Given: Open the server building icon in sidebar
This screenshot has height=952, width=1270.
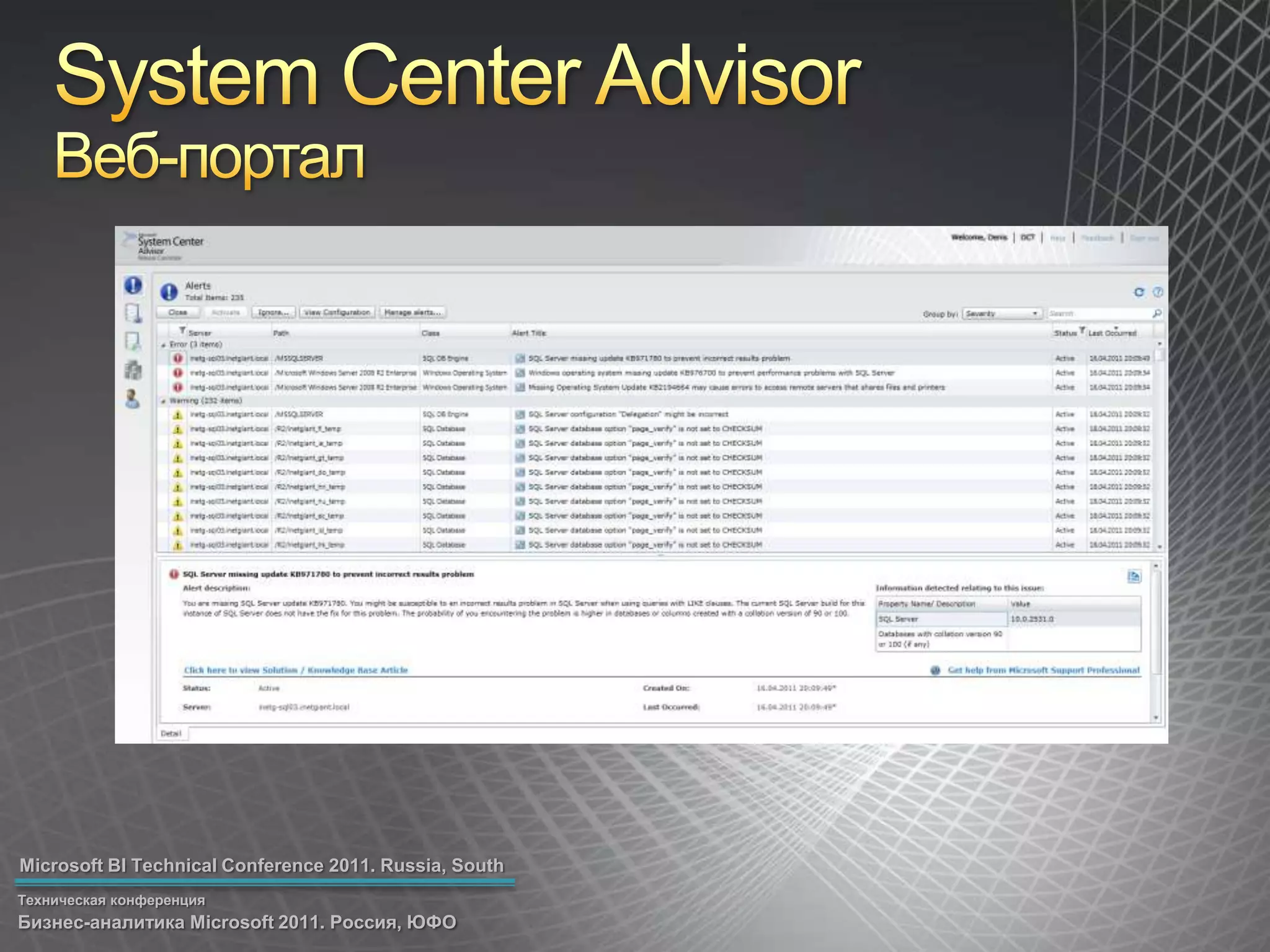Looking at the screenshot, I should pos(133,370).
